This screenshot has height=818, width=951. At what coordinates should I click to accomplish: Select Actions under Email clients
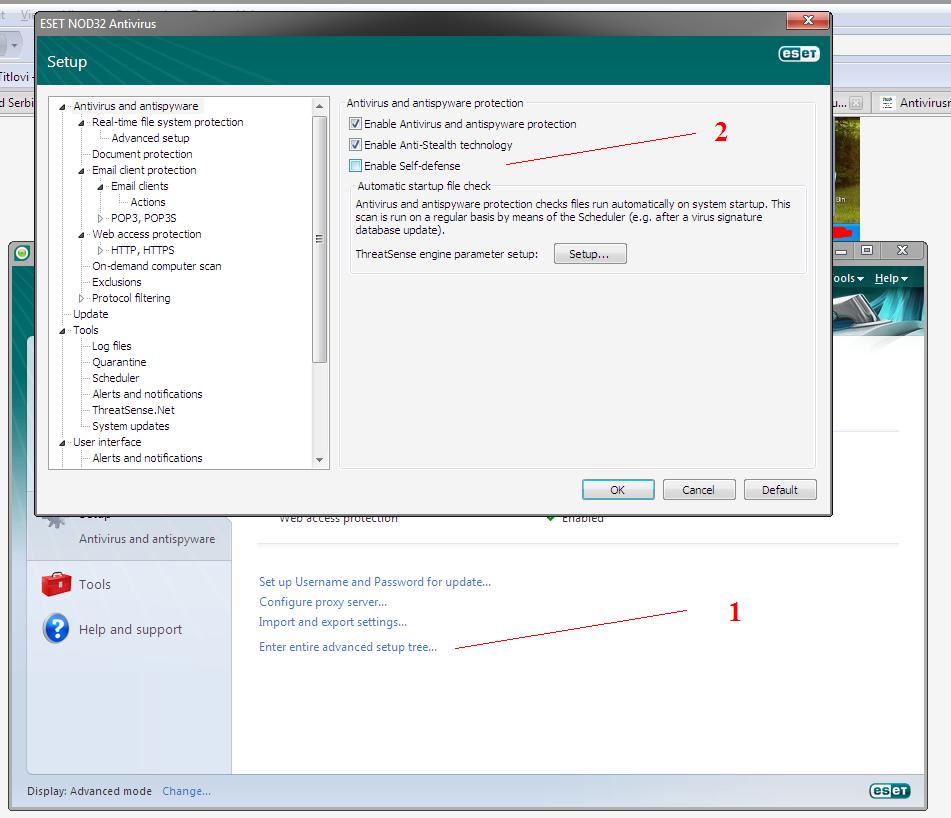click(148, 202)
